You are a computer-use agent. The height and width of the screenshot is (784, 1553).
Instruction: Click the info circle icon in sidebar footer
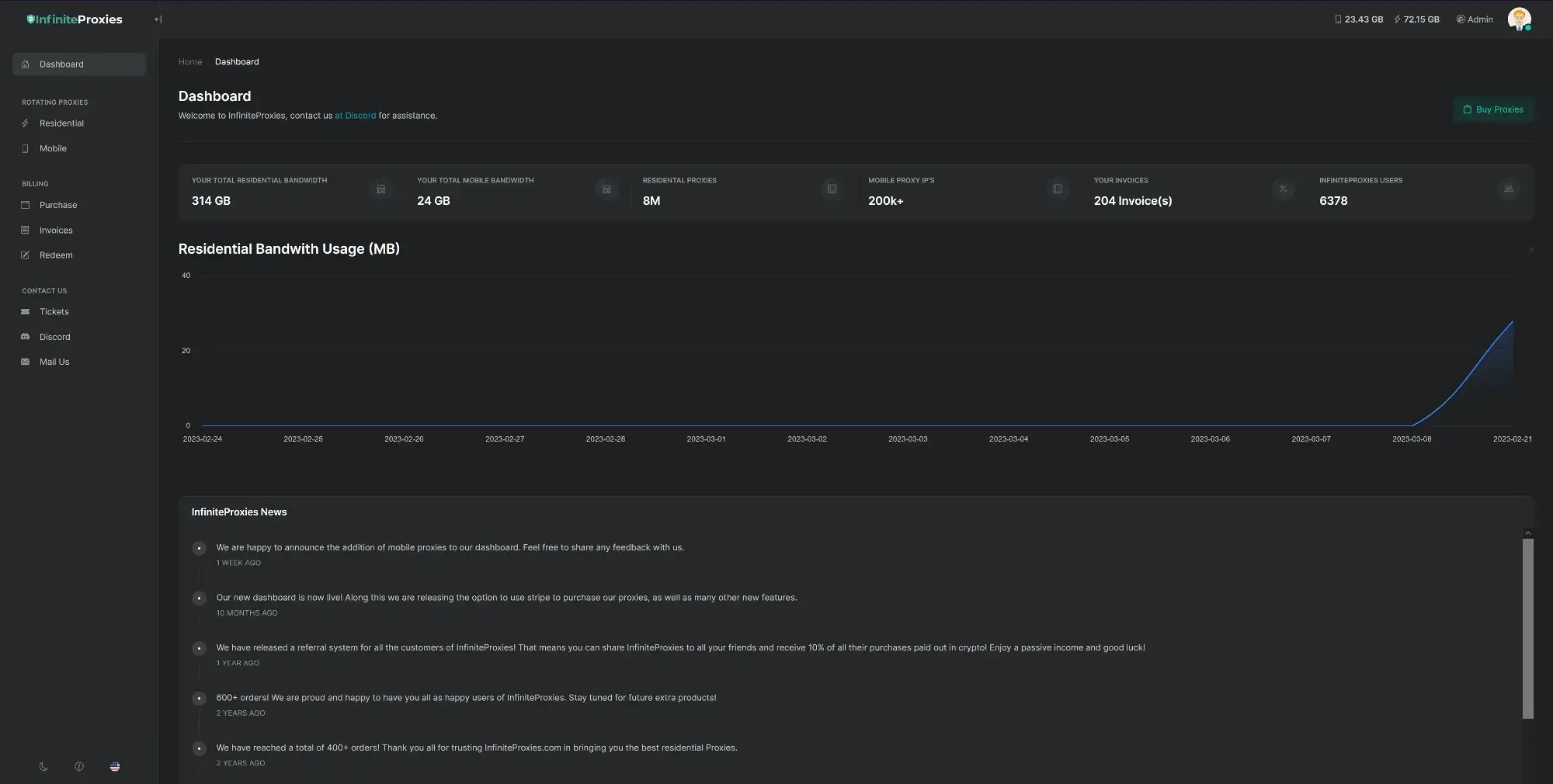[79, 767]
